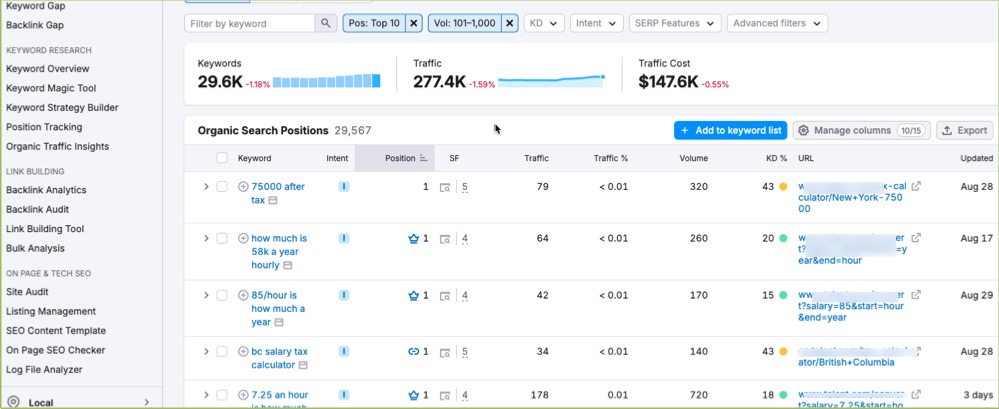Screen dimensions: 999x409
Task: Open Manage columns settings
Action: coord(862,131)
